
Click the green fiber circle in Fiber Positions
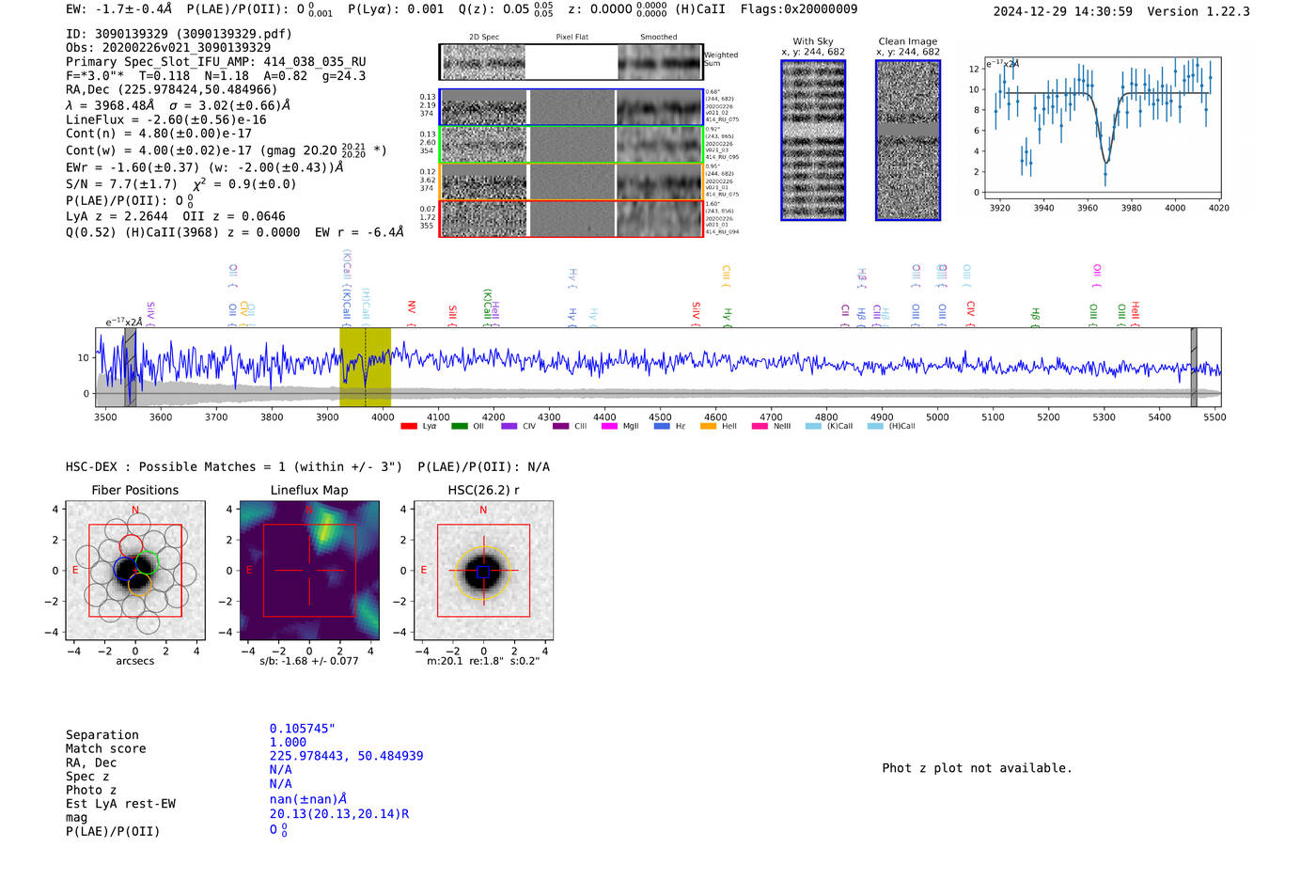click(147, 563)
